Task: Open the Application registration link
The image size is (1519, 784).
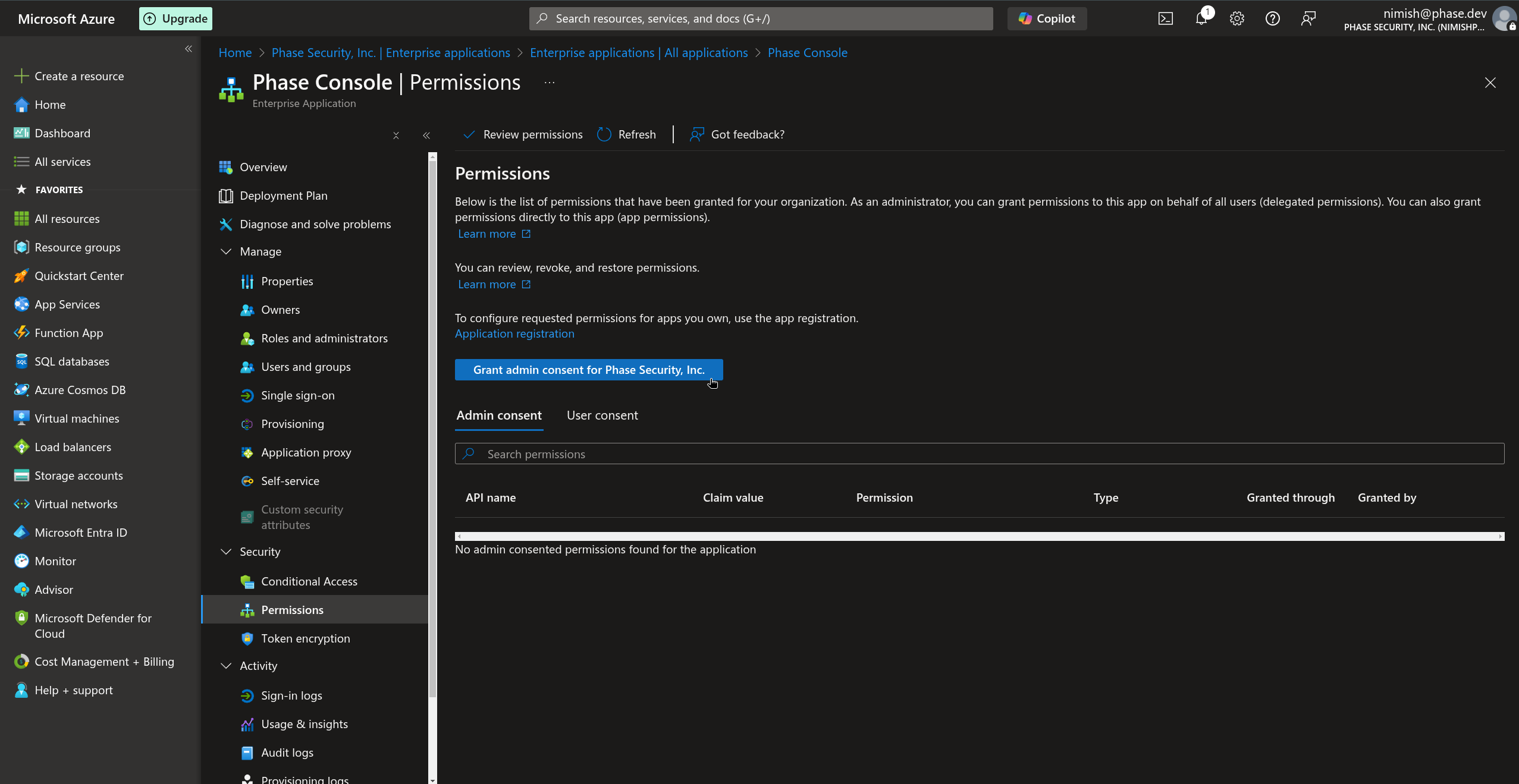Action: (x=514, y=333)
